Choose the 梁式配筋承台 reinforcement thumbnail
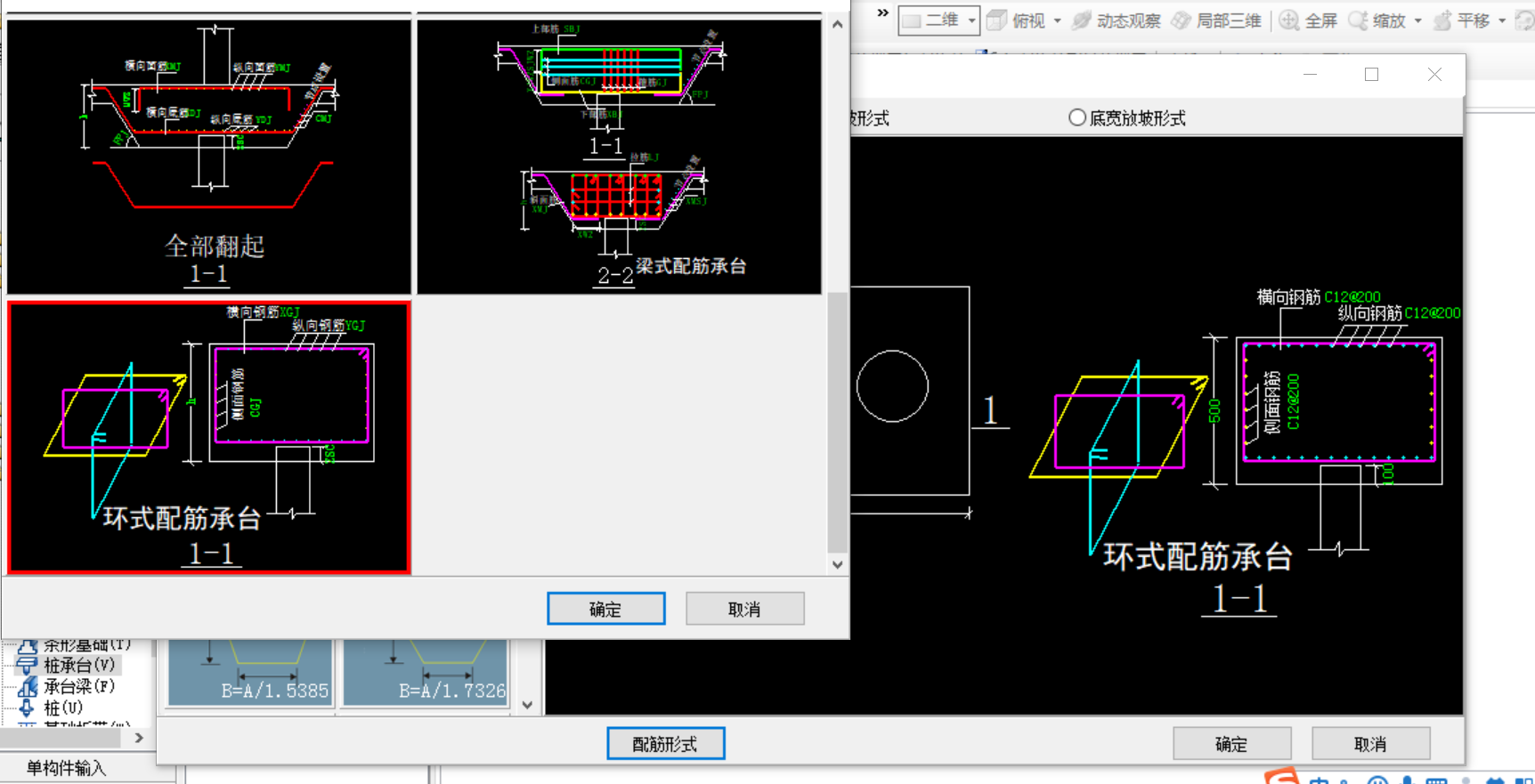The height and width of the screenshot is (784, 1535). (x=620, y=156)
